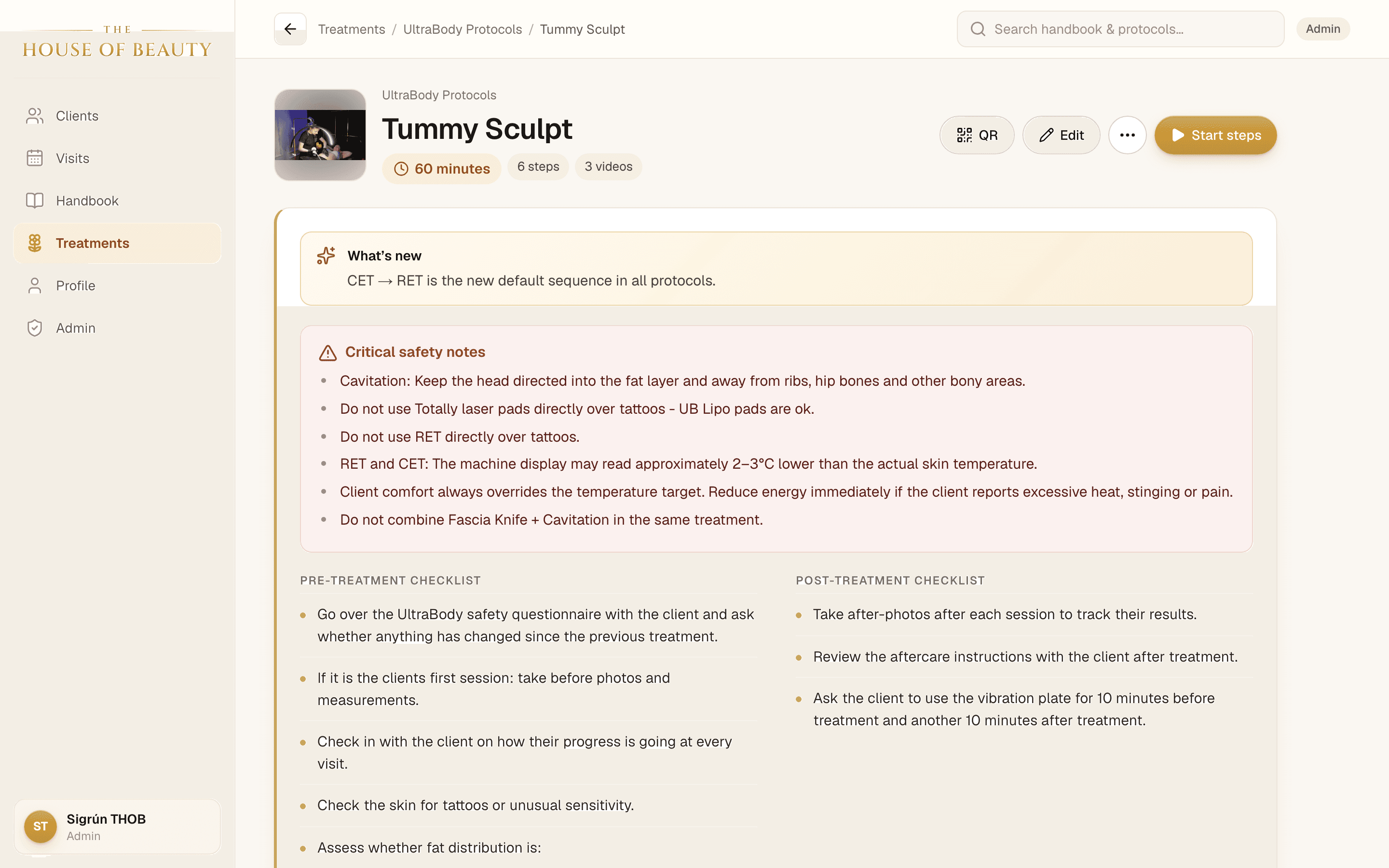Open the Clients section
Image resolution: width=1389 pixels, height=868 pixels.
117,116
